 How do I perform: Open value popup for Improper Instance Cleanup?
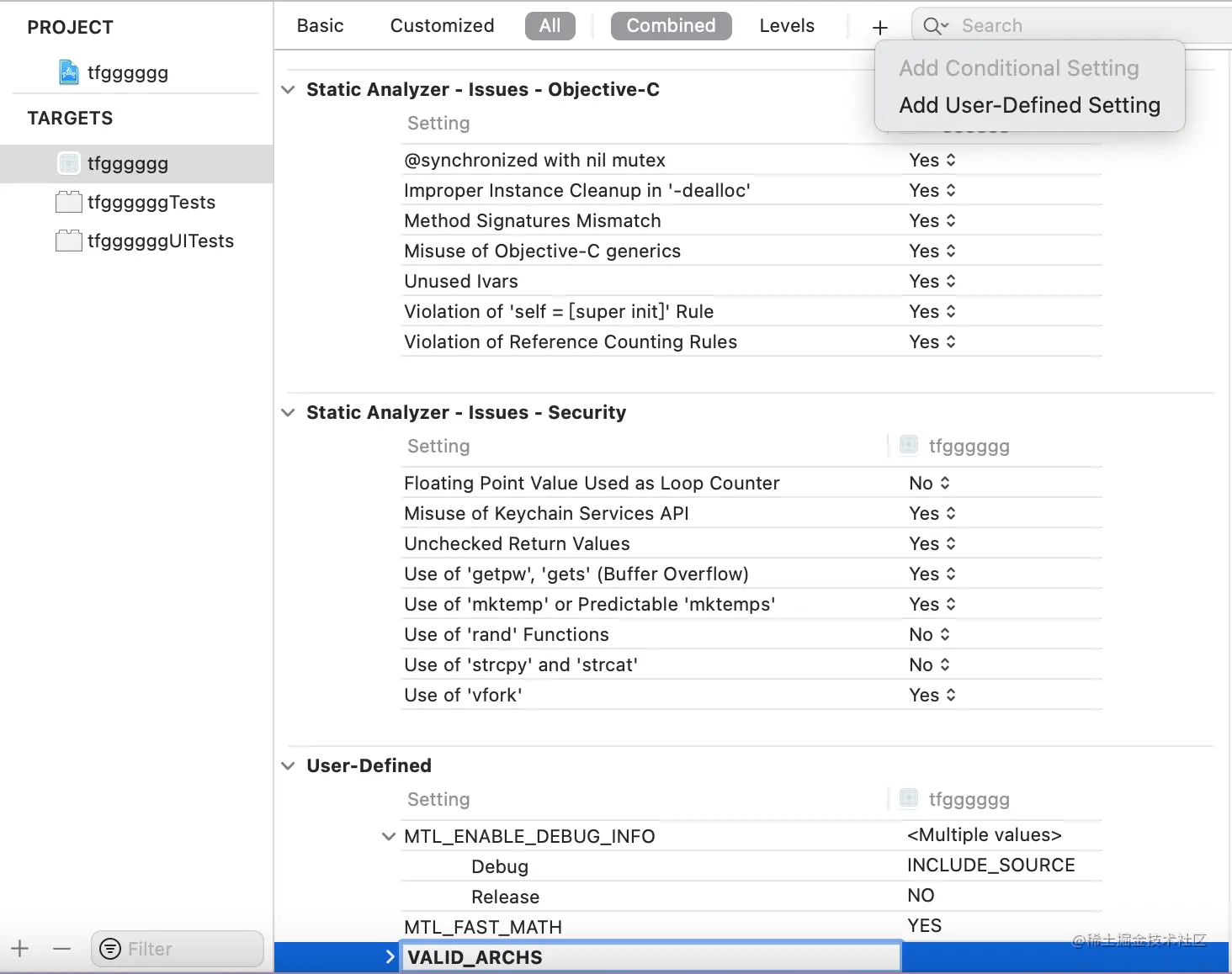point(932,190)
